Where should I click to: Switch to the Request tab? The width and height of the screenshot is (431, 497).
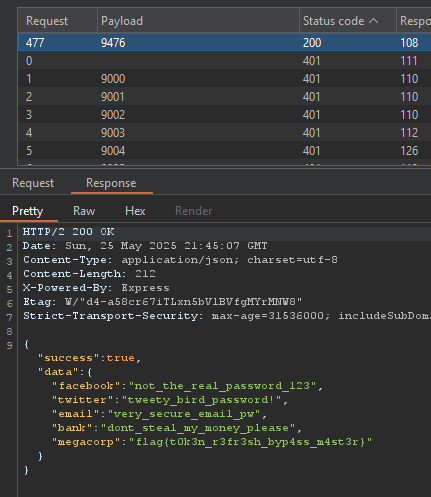coord(33,183)
